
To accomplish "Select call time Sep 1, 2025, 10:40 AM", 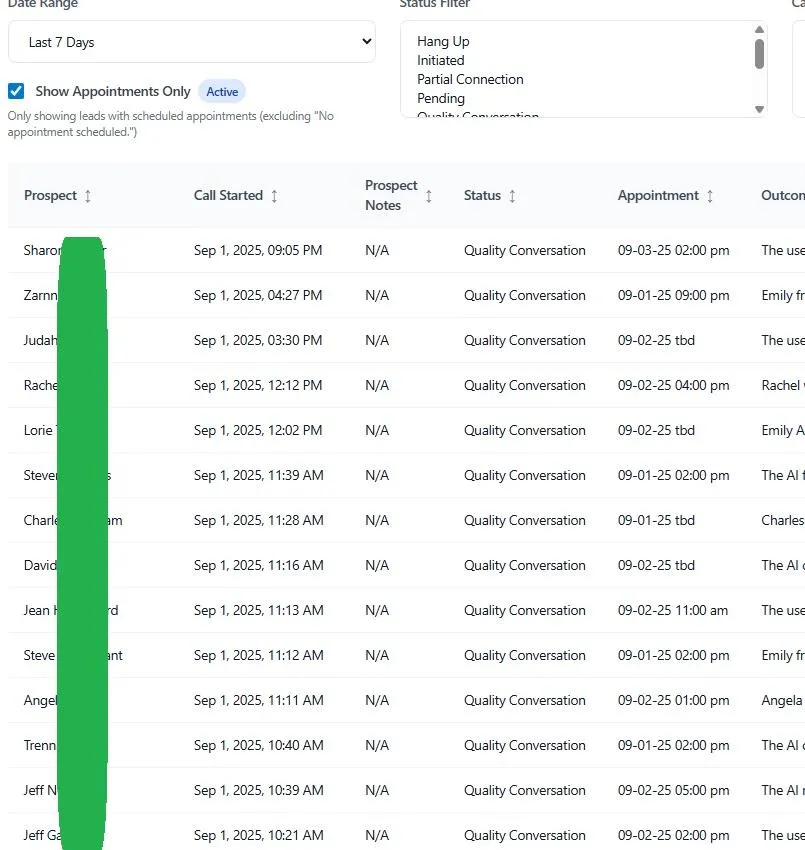I will pos(259,745).
